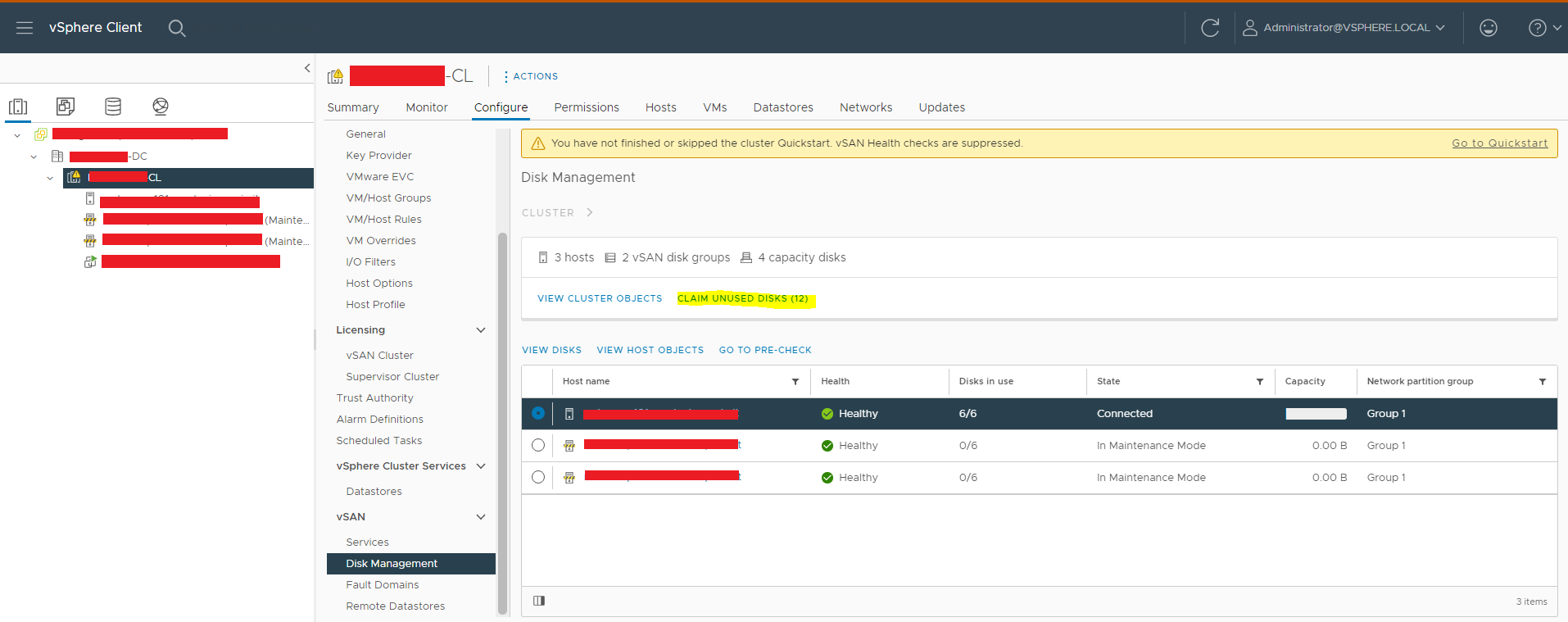Open the hamburger navigation menu
The height and width of the screenshot is (622, 1568).
pos(25,28)
